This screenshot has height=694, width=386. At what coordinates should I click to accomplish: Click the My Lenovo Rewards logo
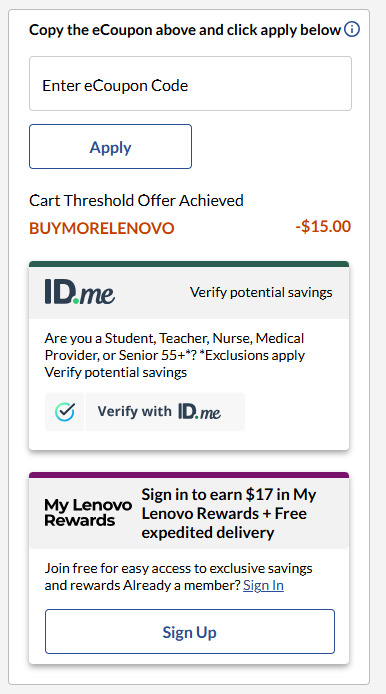tap(88, 513)
